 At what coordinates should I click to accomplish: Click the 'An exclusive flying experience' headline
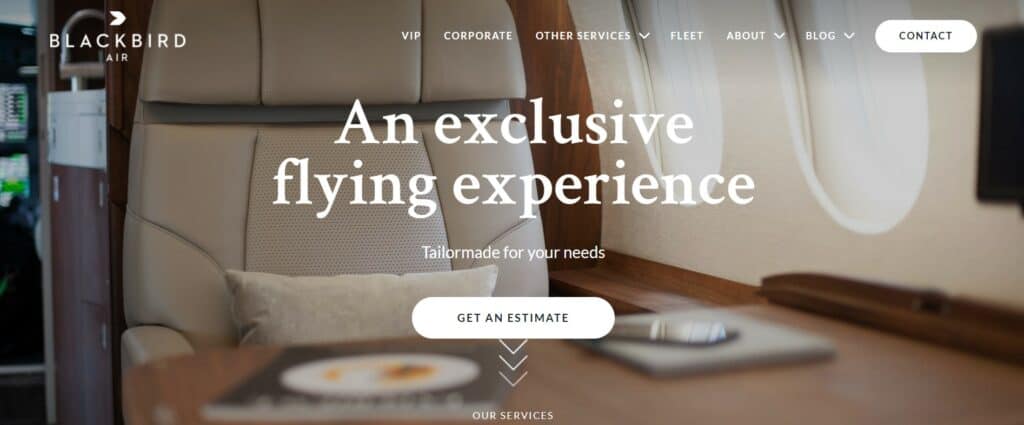click(513, 155)
